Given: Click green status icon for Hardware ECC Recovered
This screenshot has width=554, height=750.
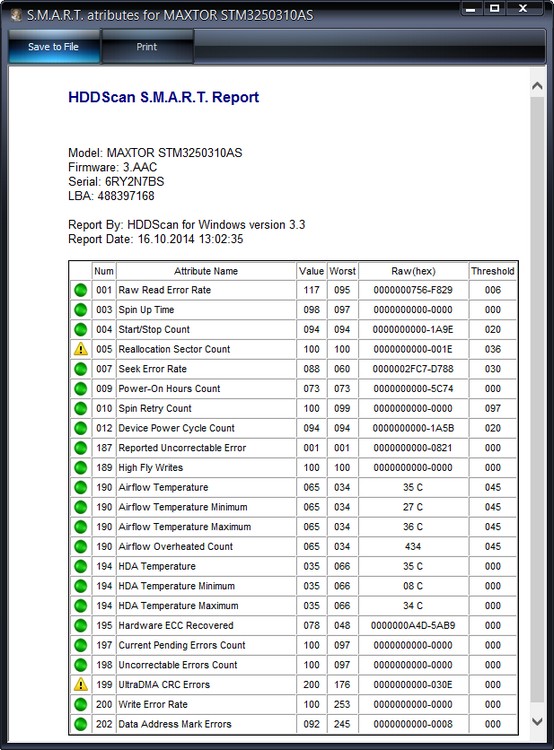Looking at the screenshot, I should click(80, 625).
